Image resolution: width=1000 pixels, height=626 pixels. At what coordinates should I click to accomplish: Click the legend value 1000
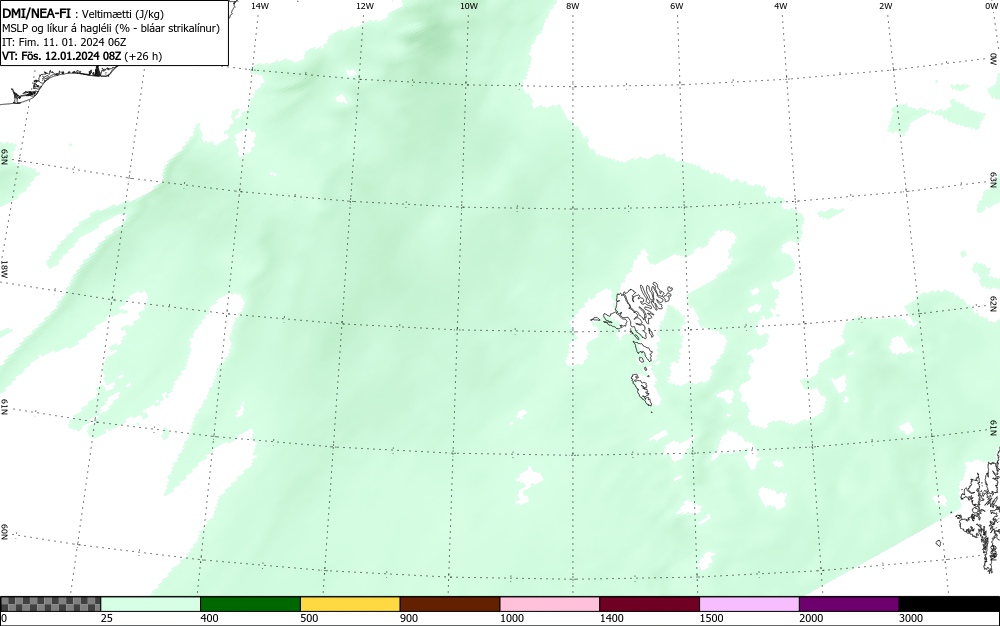tap(512, 618)
